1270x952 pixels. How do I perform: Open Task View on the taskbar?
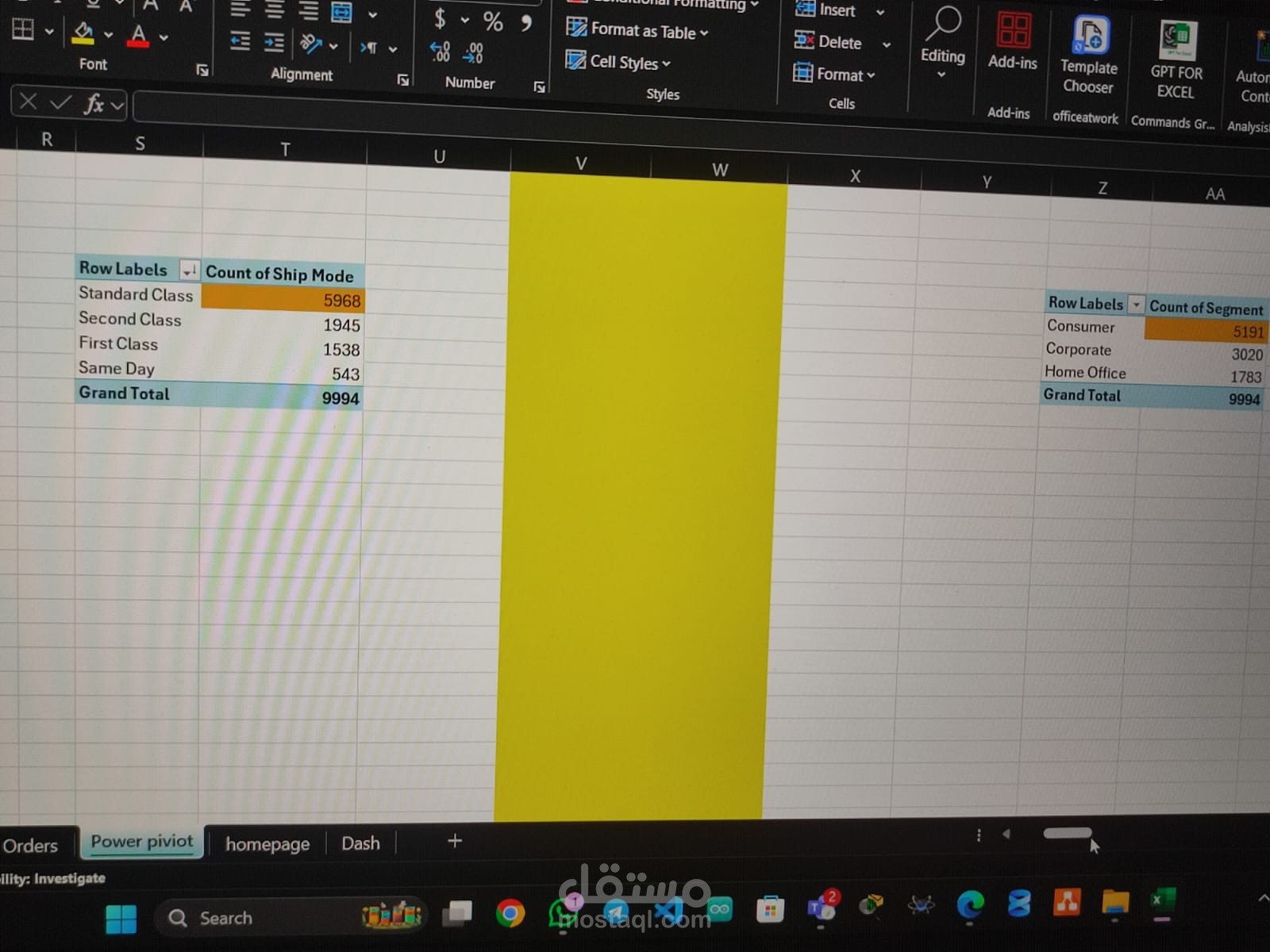click(457, 914)
